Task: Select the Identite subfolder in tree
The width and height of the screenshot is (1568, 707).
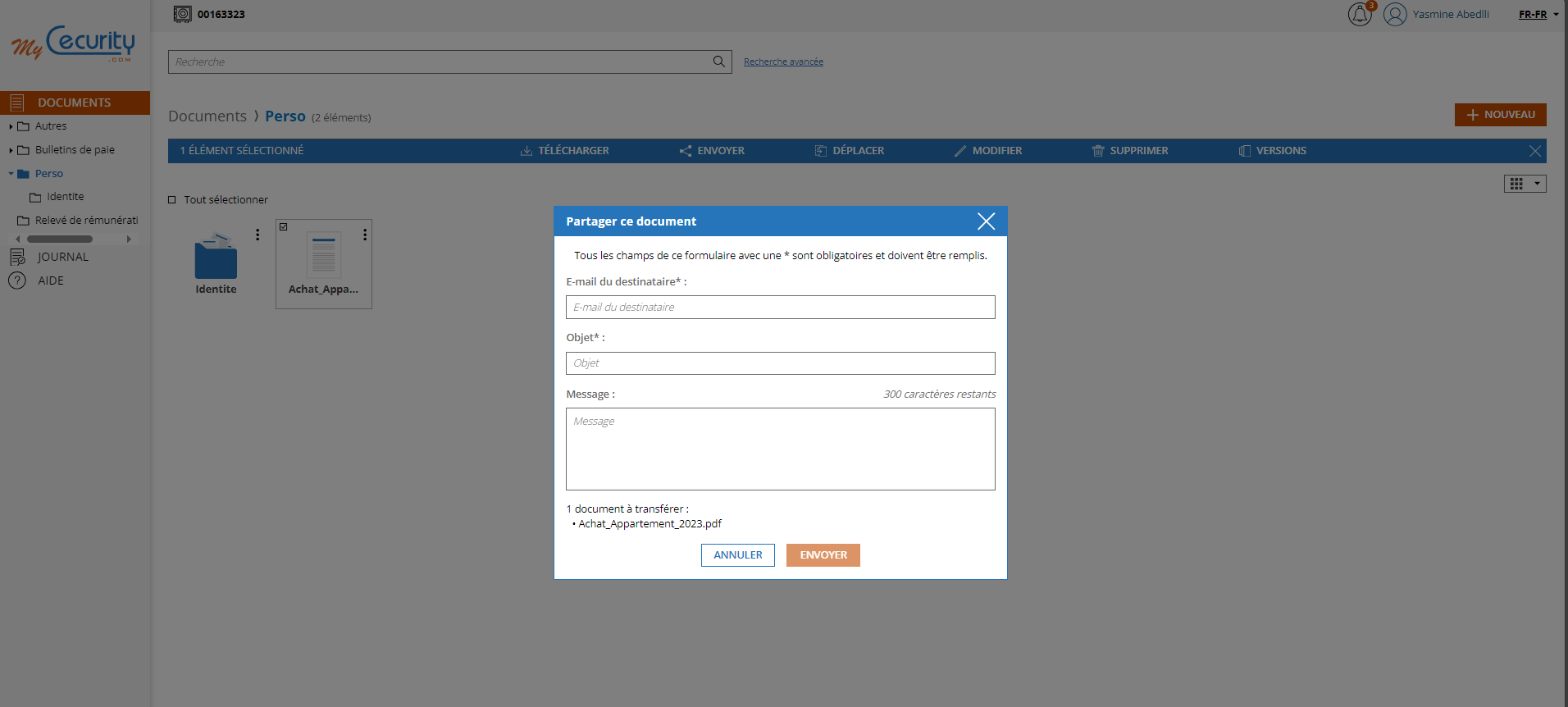Action: [66, 197]
